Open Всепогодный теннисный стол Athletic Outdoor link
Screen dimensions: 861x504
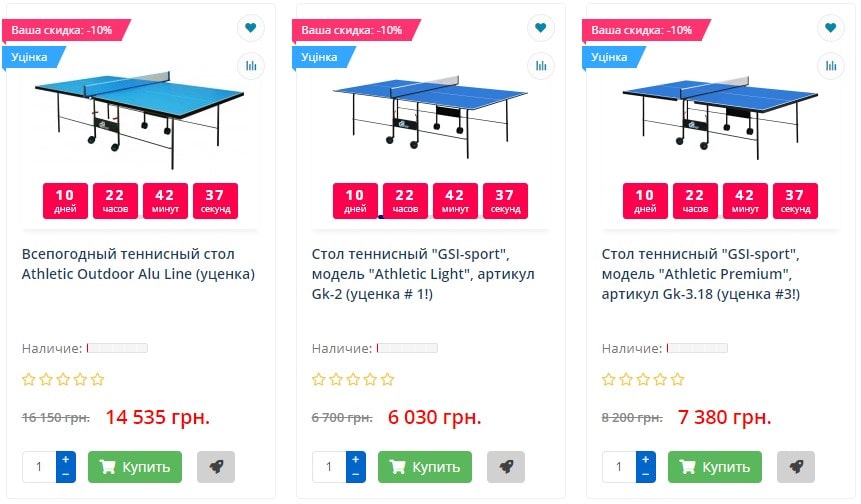click(138, 264)
